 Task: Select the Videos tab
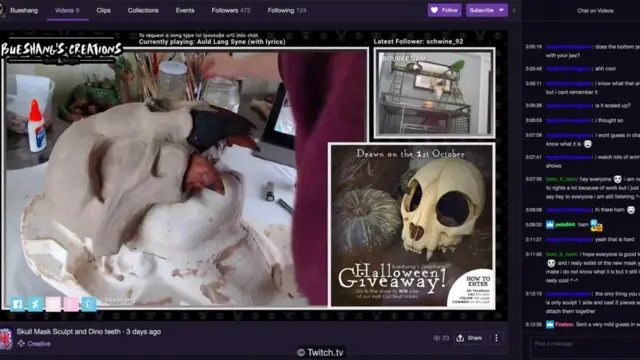point(67,11)
